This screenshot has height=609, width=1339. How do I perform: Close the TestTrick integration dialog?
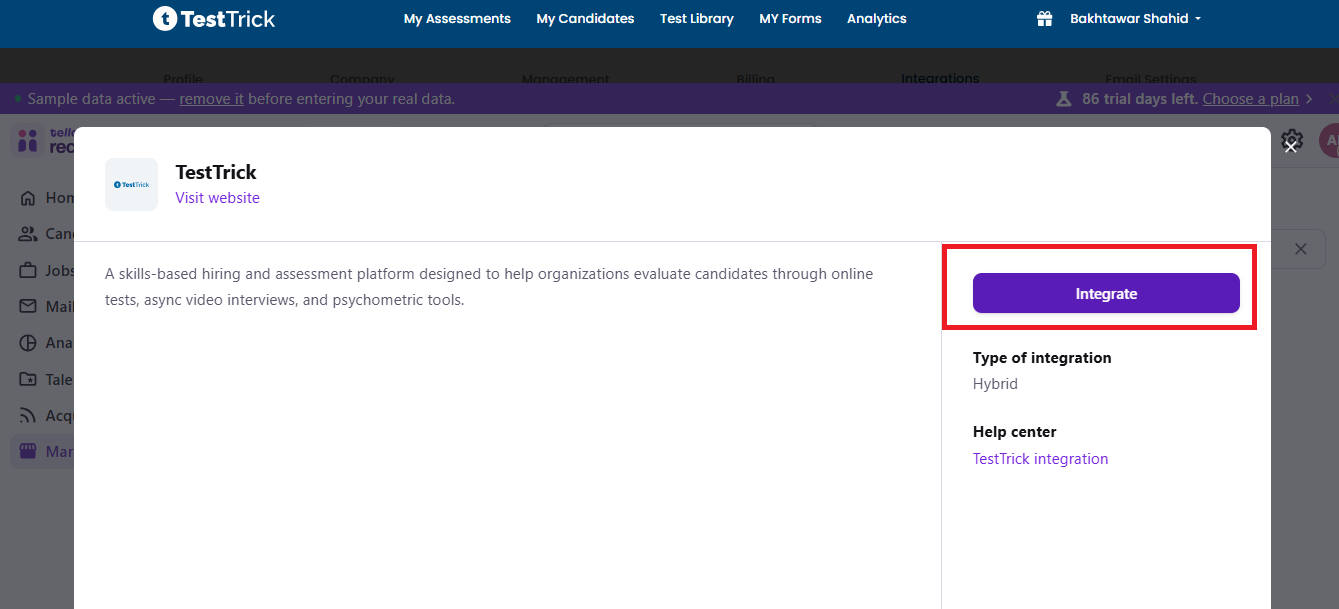[x=1290, y=146]
